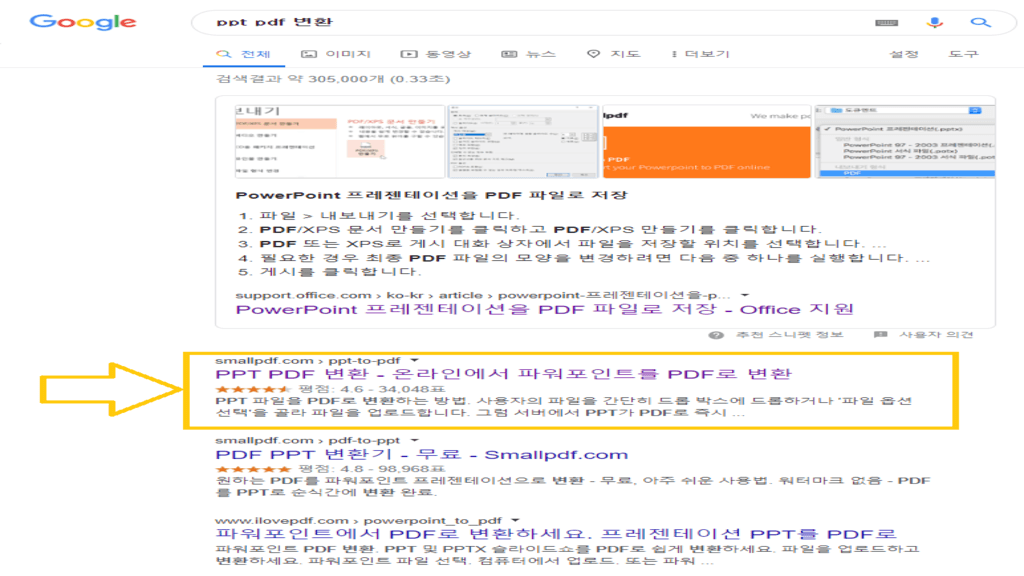This screenshot has width=1024, height=576.
Task: Switch to the 동영상 tab
Action: [436, 54]
